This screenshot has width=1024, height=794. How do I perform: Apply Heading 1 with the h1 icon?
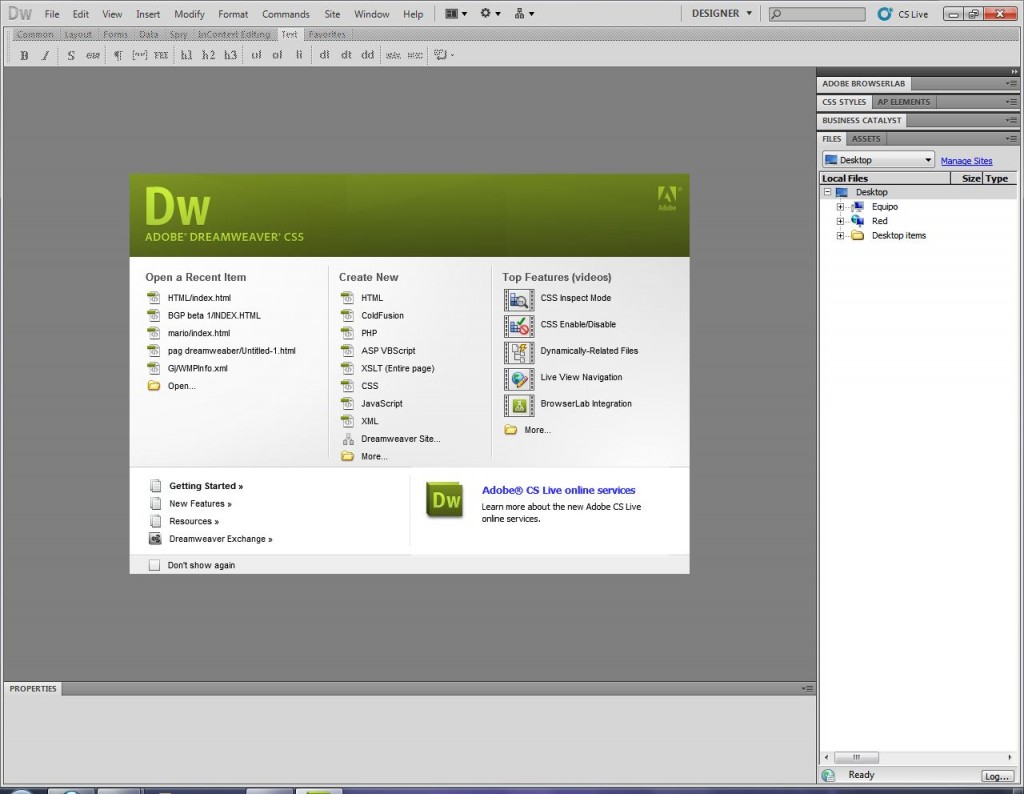tap(186, 55)
